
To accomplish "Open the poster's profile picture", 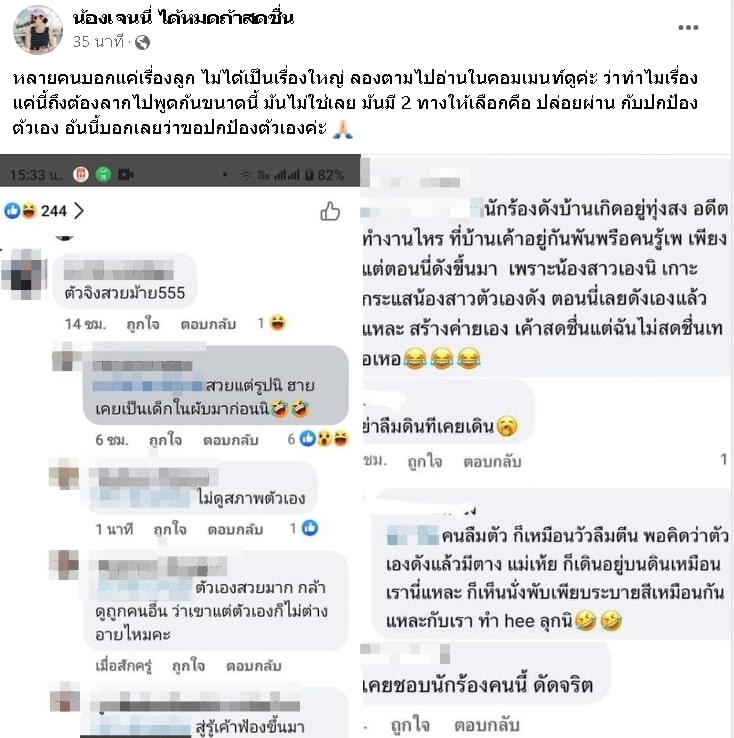I will (x=38, y=30).
